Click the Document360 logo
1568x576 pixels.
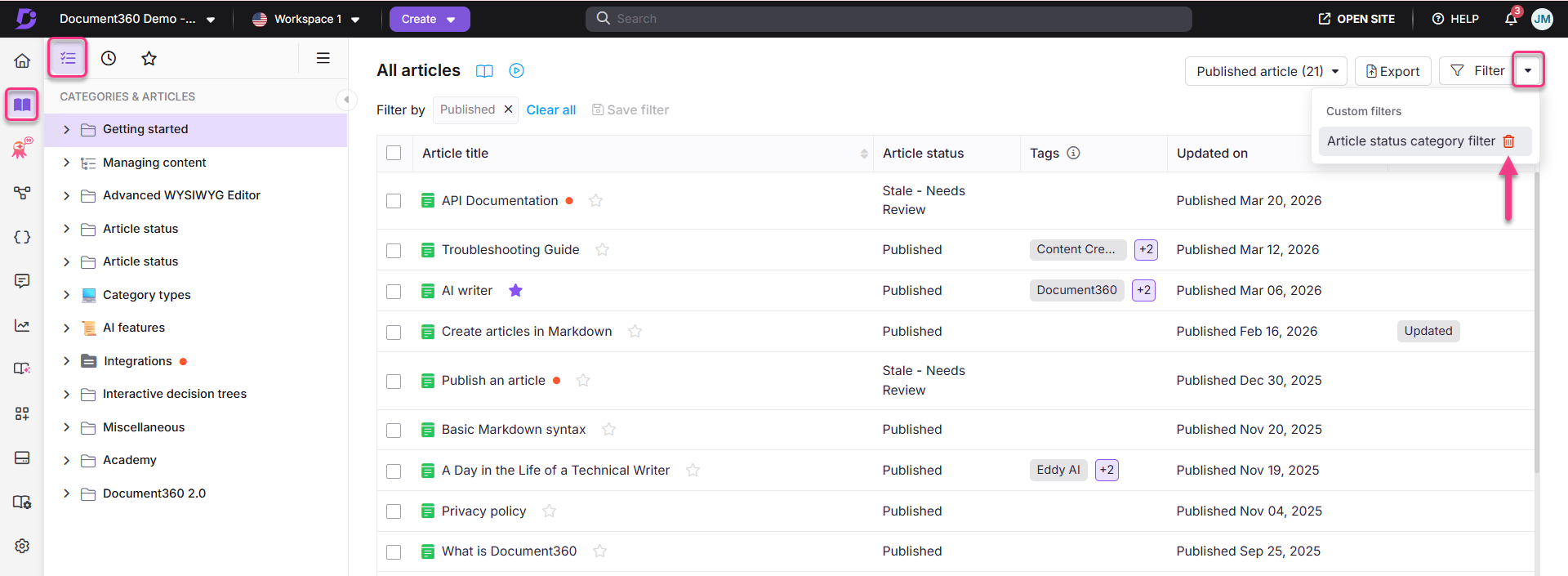(26, 19)
